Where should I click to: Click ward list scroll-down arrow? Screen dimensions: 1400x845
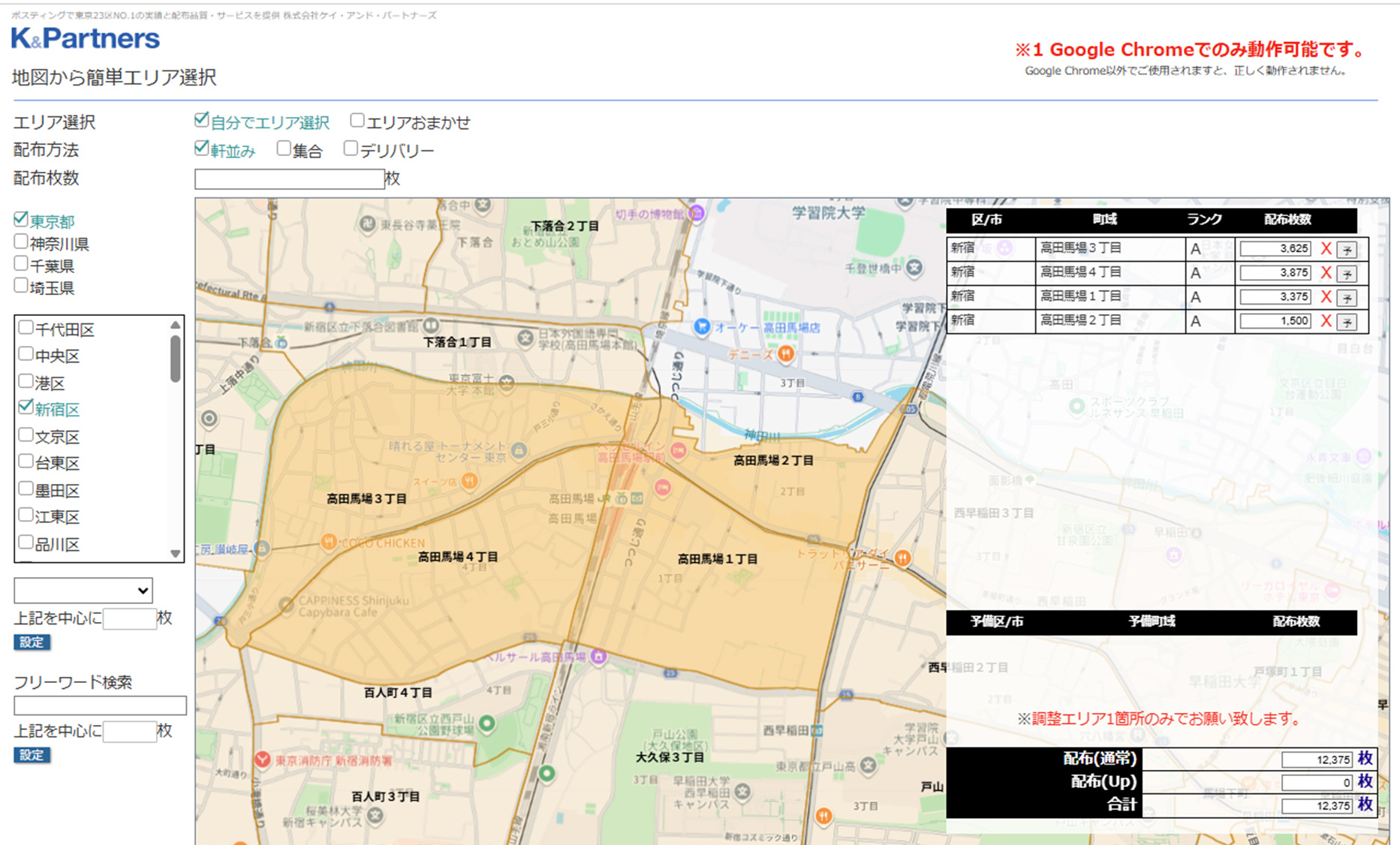[x=175, y=554]
